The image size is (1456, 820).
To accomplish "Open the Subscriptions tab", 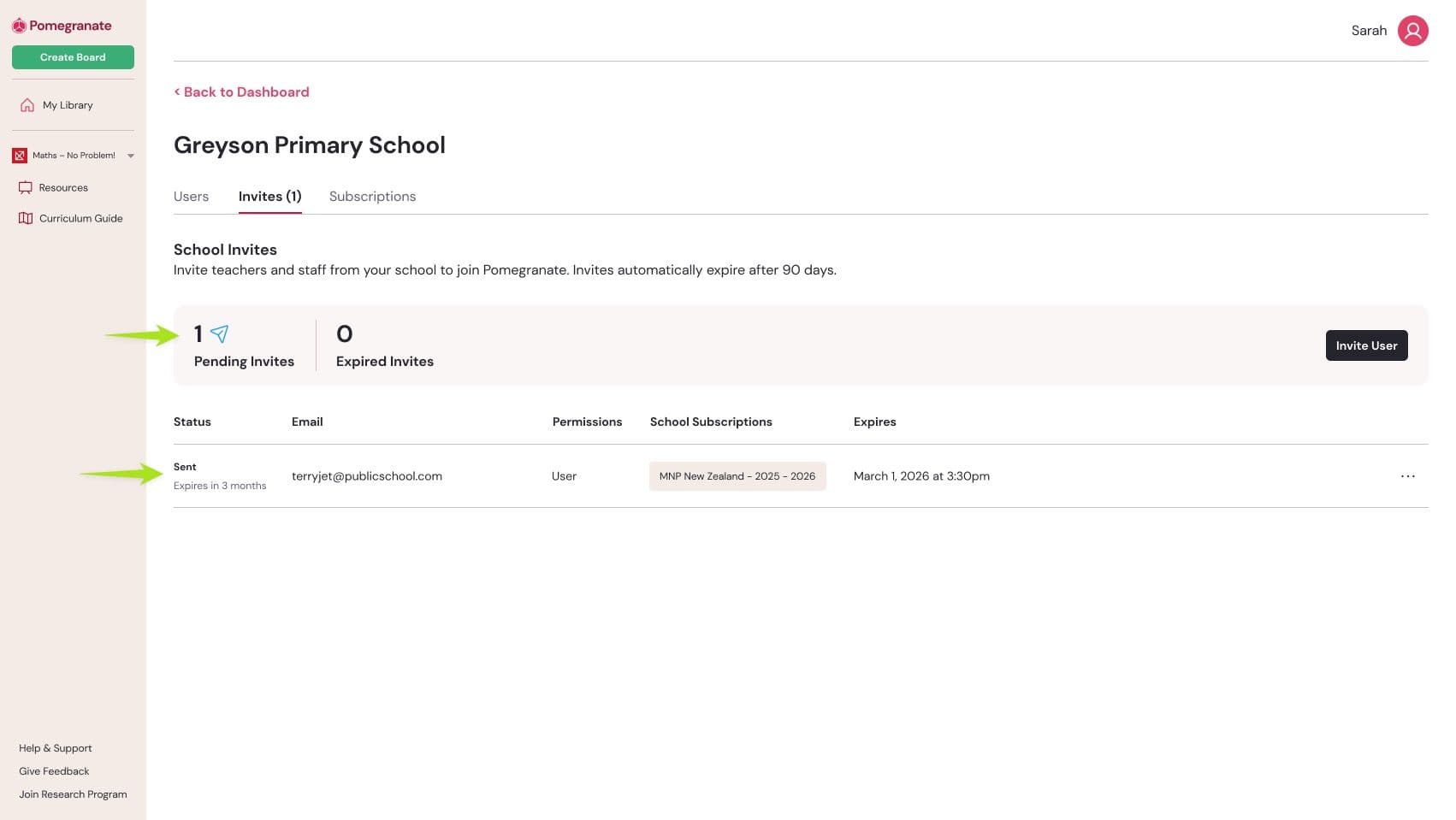I will tap(372, 197).
